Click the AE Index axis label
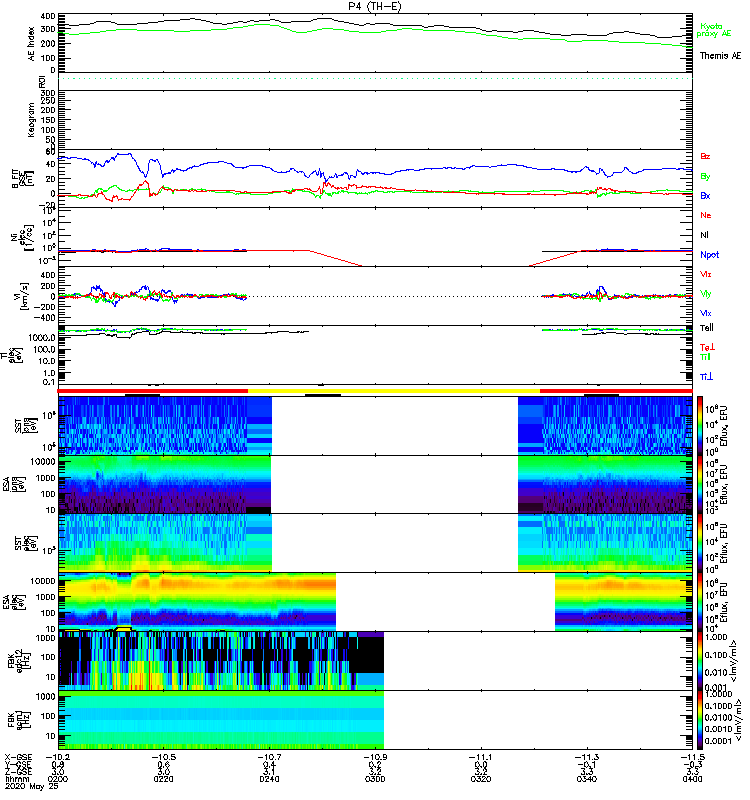 pyautogui.click(x=32, y=44)
